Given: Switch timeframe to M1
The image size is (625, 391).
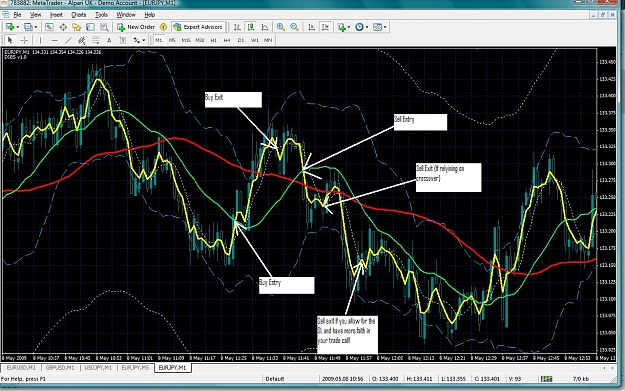Looking at the screenshot, I should pos(159,40).
